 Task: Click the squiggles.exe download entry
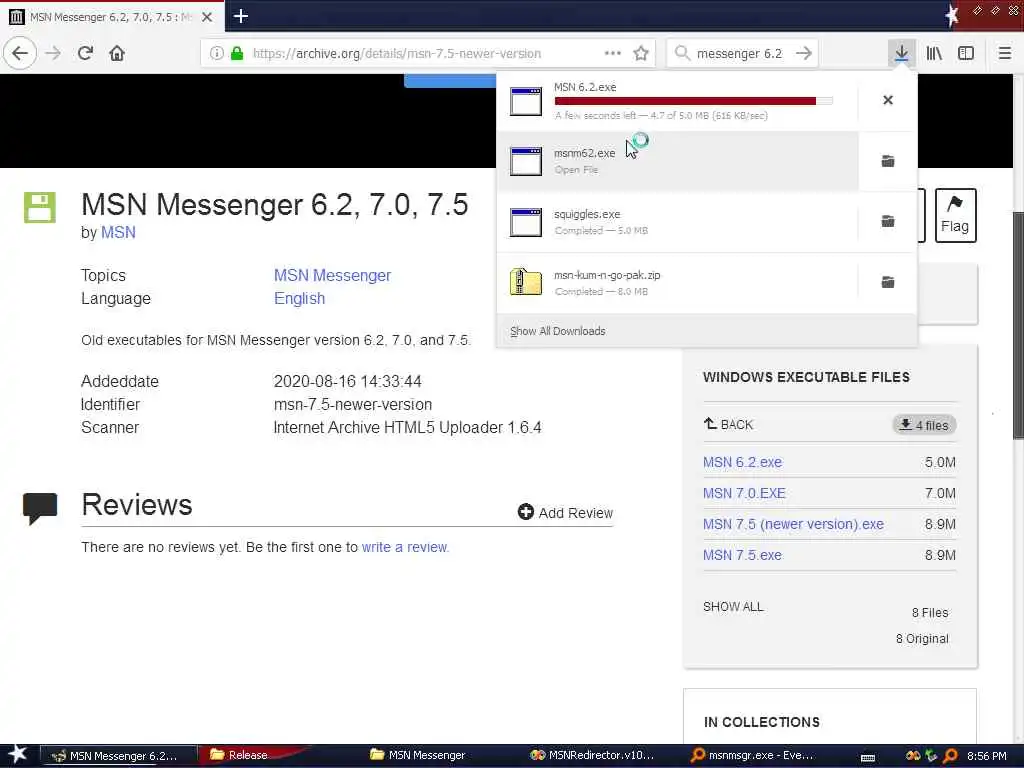(677, 222)
